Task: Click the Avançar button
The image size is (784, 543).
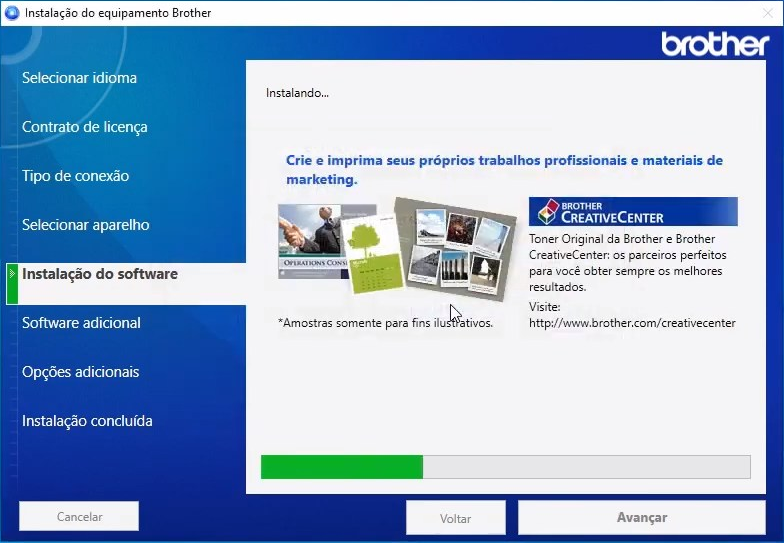Action: click(x=642, y=518)
